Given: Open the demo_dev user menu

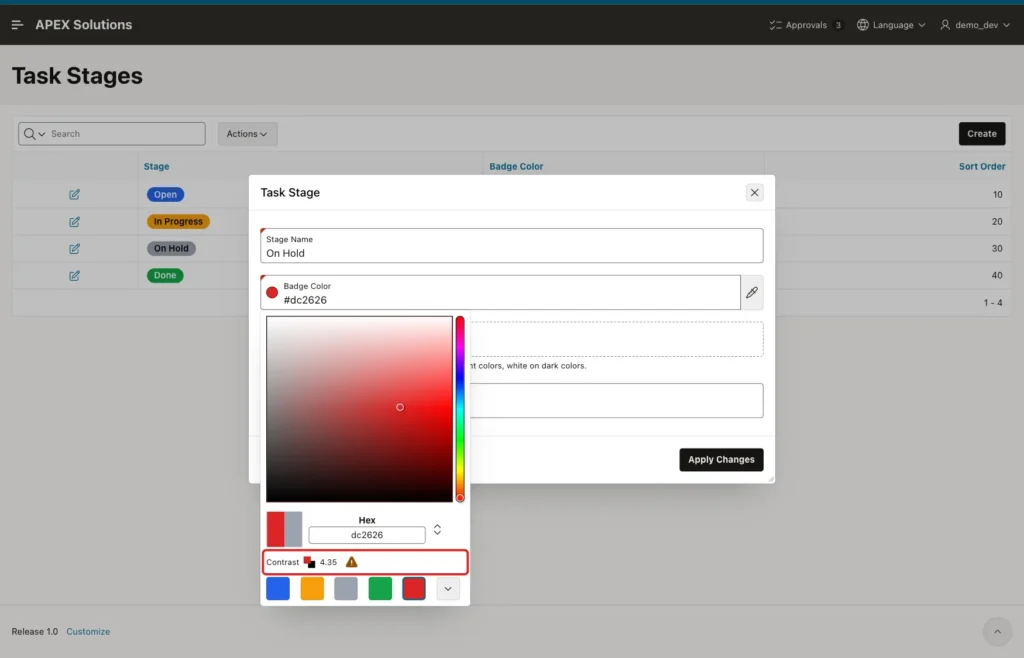Looking at the screenshot, I should click(x=975, y=25).
